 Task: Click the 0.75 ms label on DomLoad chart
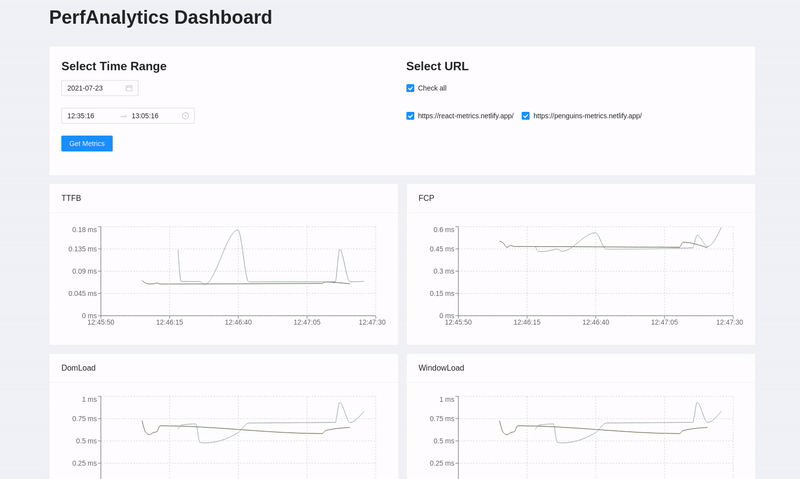84,419
